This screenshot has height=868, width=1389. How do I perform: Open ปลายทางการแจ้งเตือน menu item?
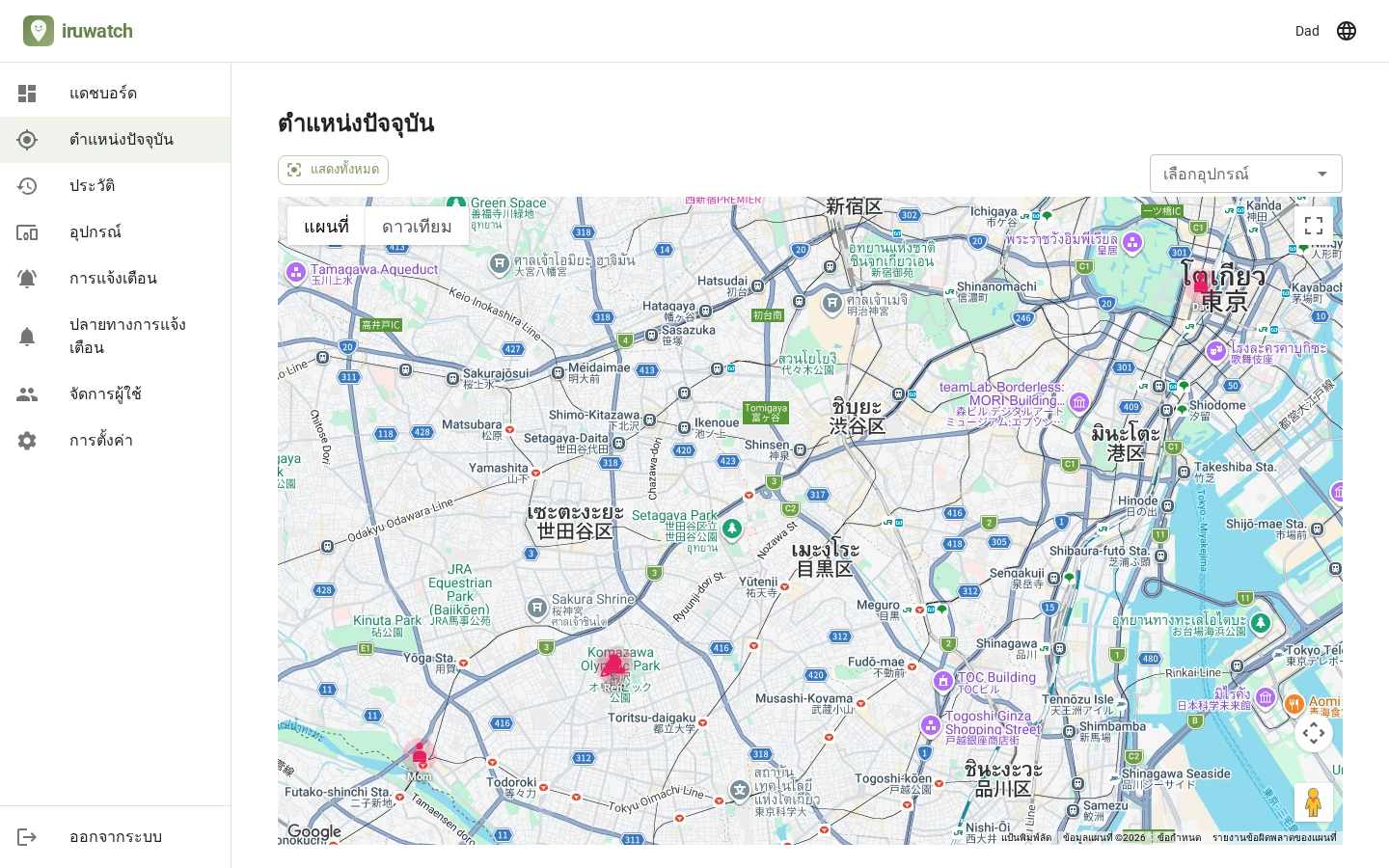(116, 337)
